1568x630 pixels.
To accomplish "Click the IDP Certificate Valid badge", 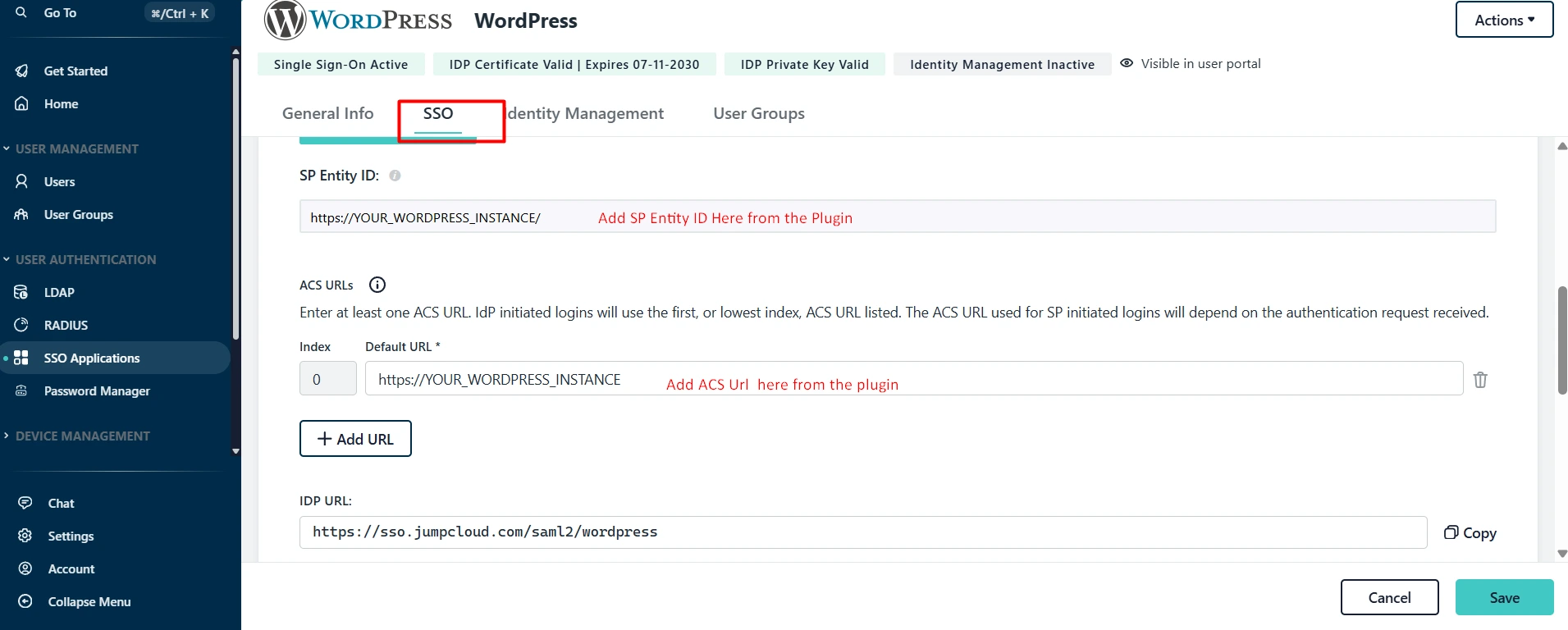I will click(574, 64).
